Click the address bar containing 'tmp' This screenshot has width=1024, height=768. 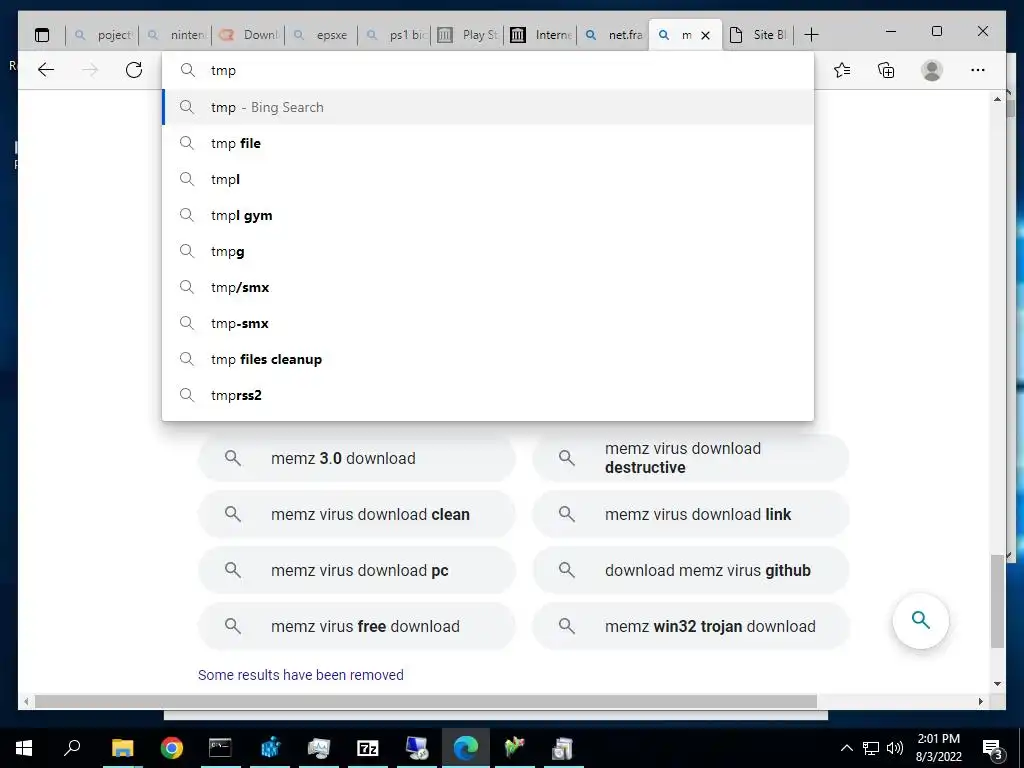point(488,71)
